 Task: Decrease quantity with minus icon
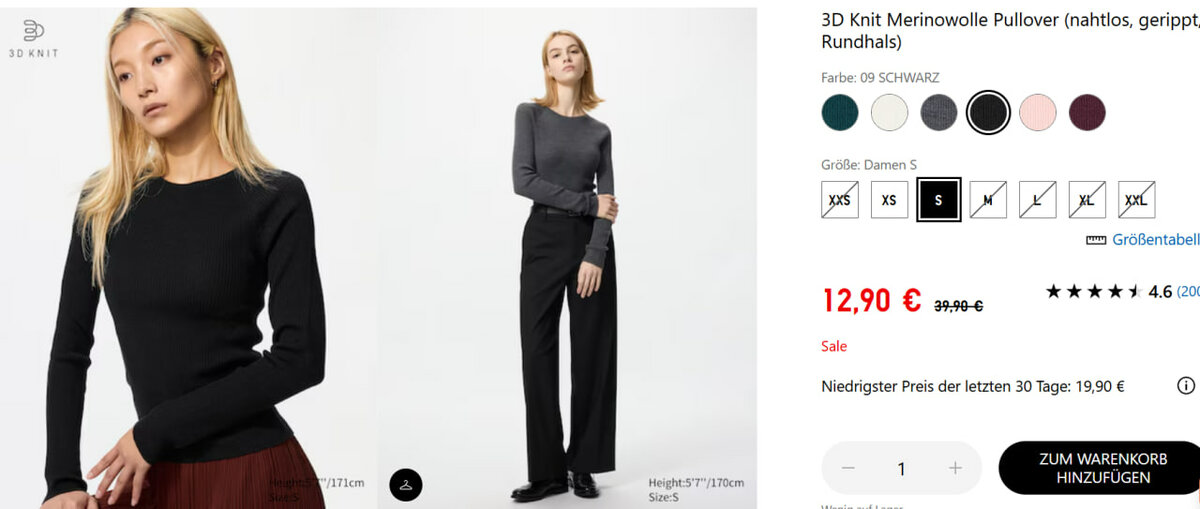click(x=848, y=468)
